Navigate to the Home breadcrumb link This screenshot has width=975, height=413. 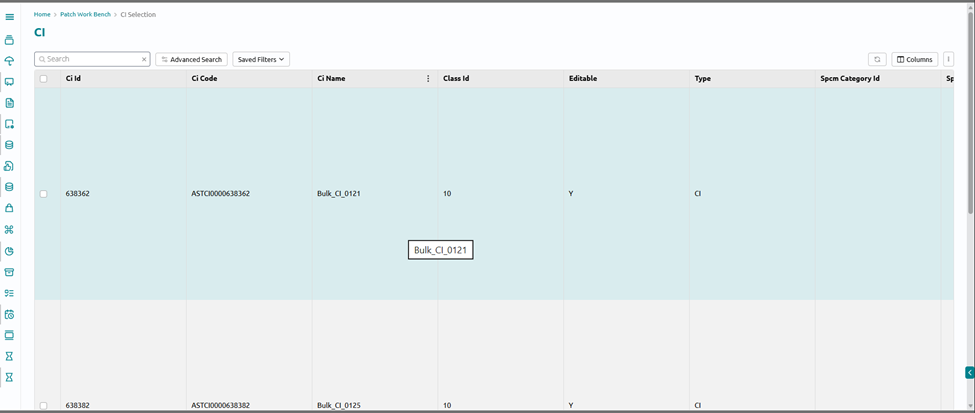[42, 14]
